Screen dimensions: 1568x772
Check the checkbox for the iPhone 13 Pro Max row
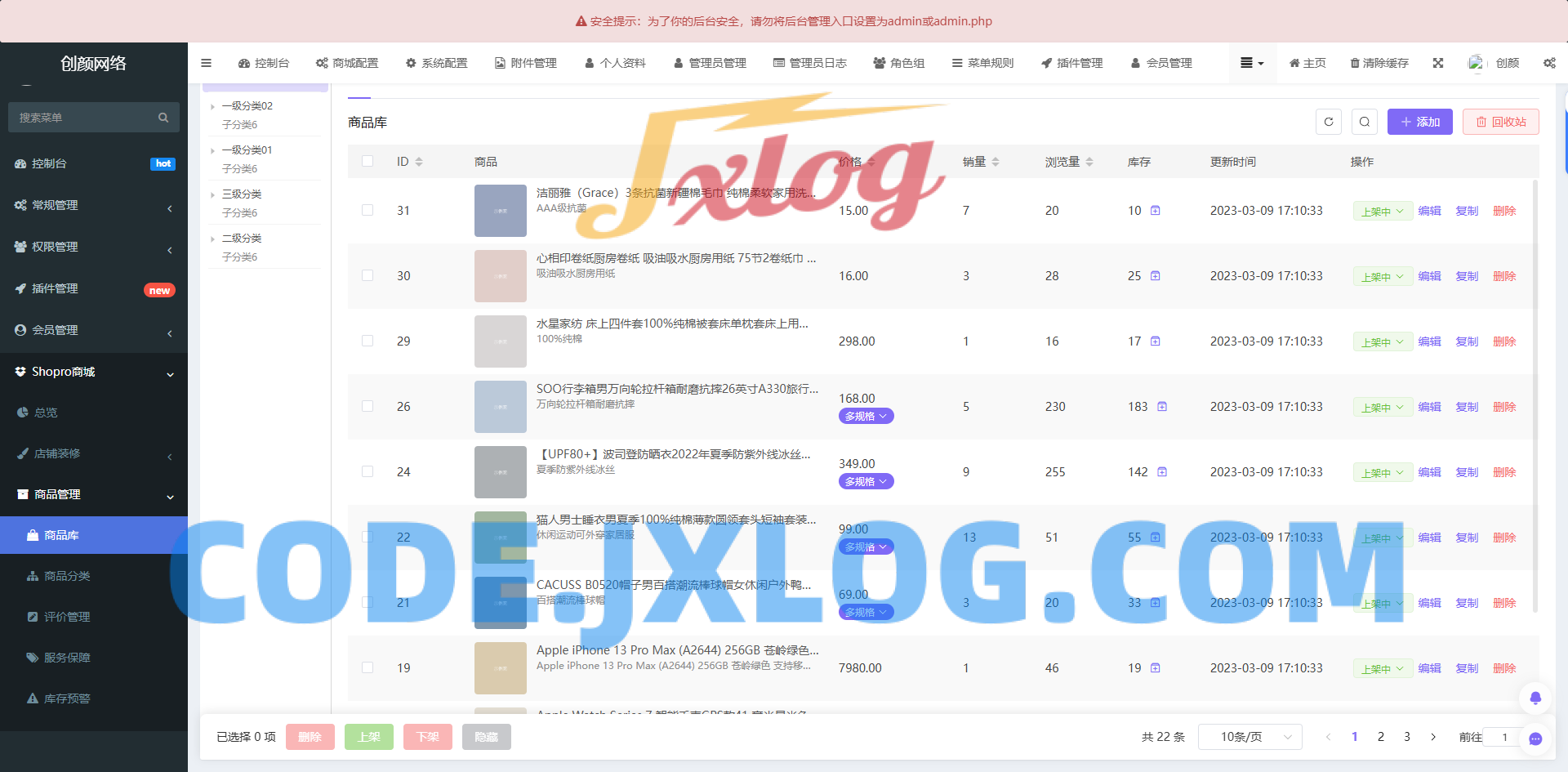(x=367, y=667)
